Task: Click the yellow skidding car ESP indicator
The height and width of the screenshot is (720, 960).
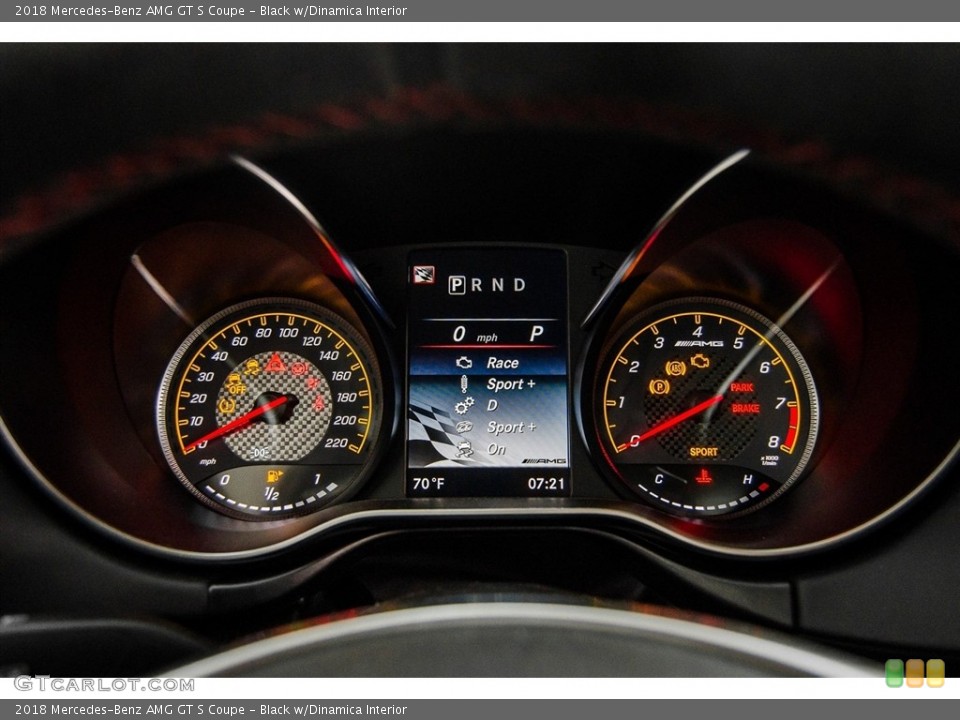Action: point(252,367)
